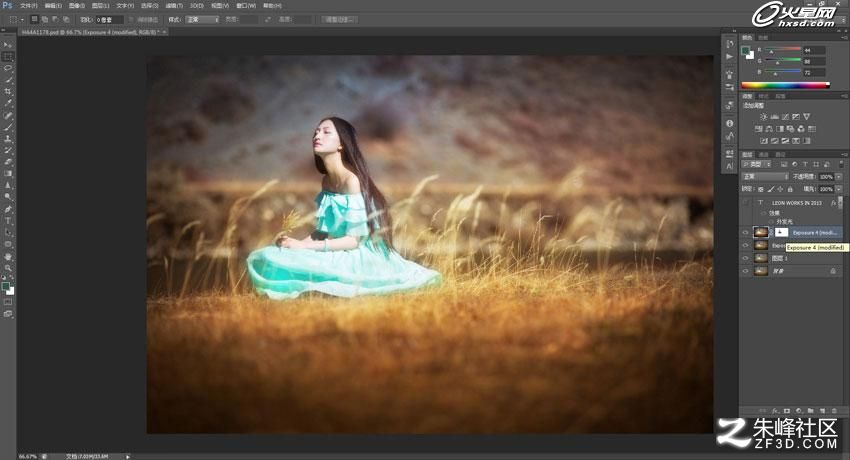The width and height of the screenshot is (850, 460).
Task: Open the Edit menu
Action: [x=53, y=5]
